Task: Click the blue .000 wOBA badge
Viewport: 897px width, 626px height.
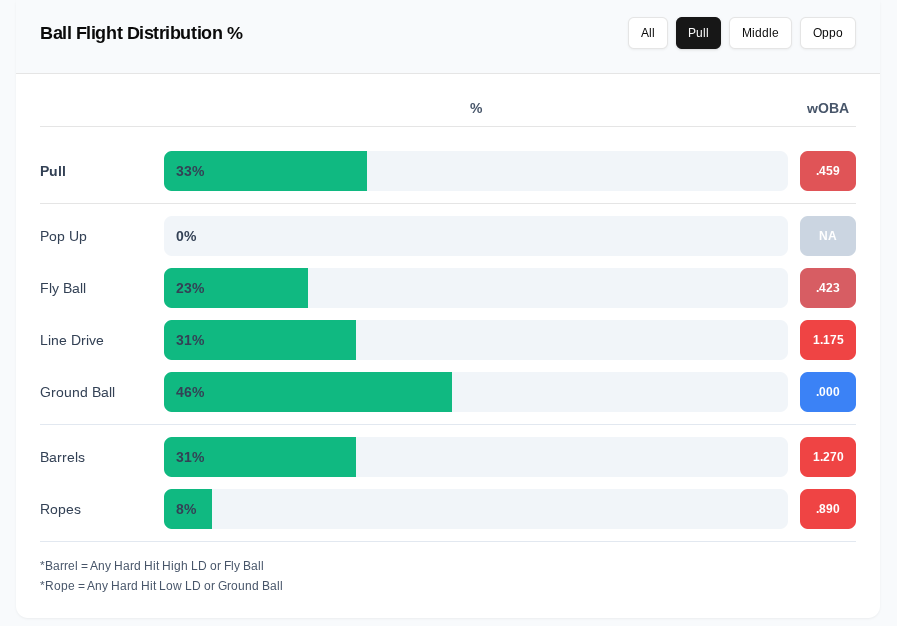Action: [828, 392]
